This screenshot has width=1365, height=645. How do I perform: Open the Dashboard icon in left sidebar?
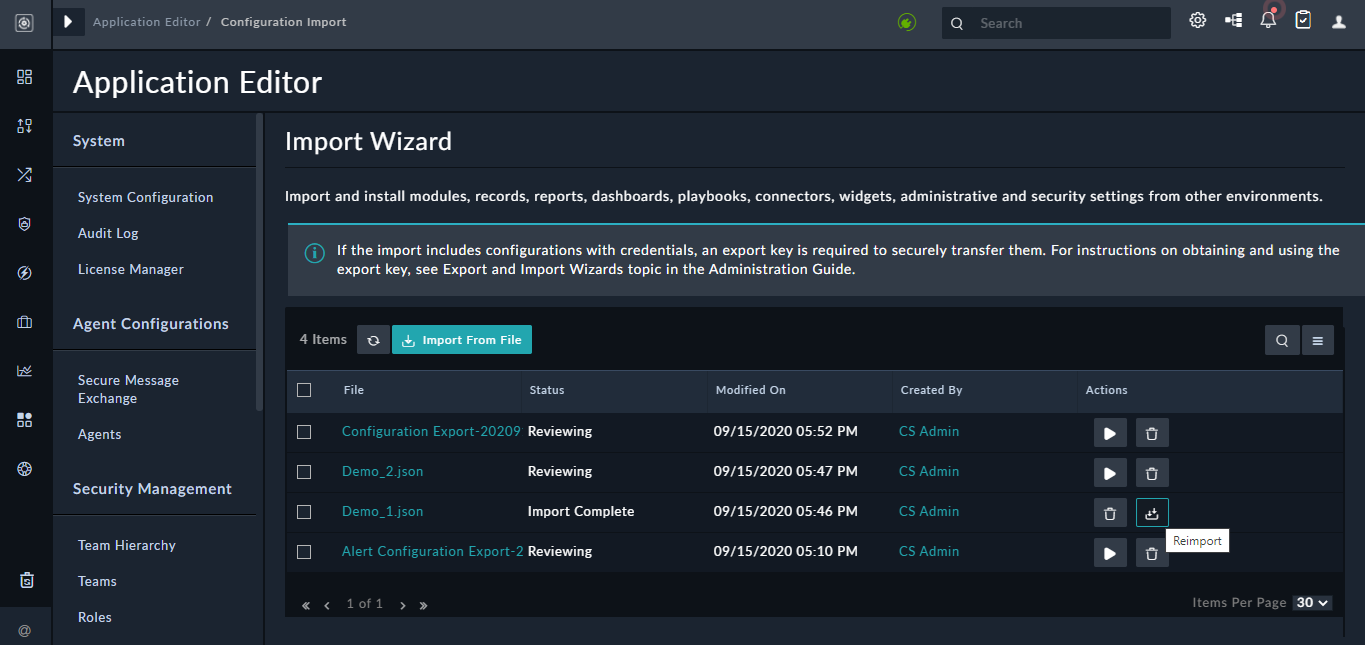[x=25, y=77]
